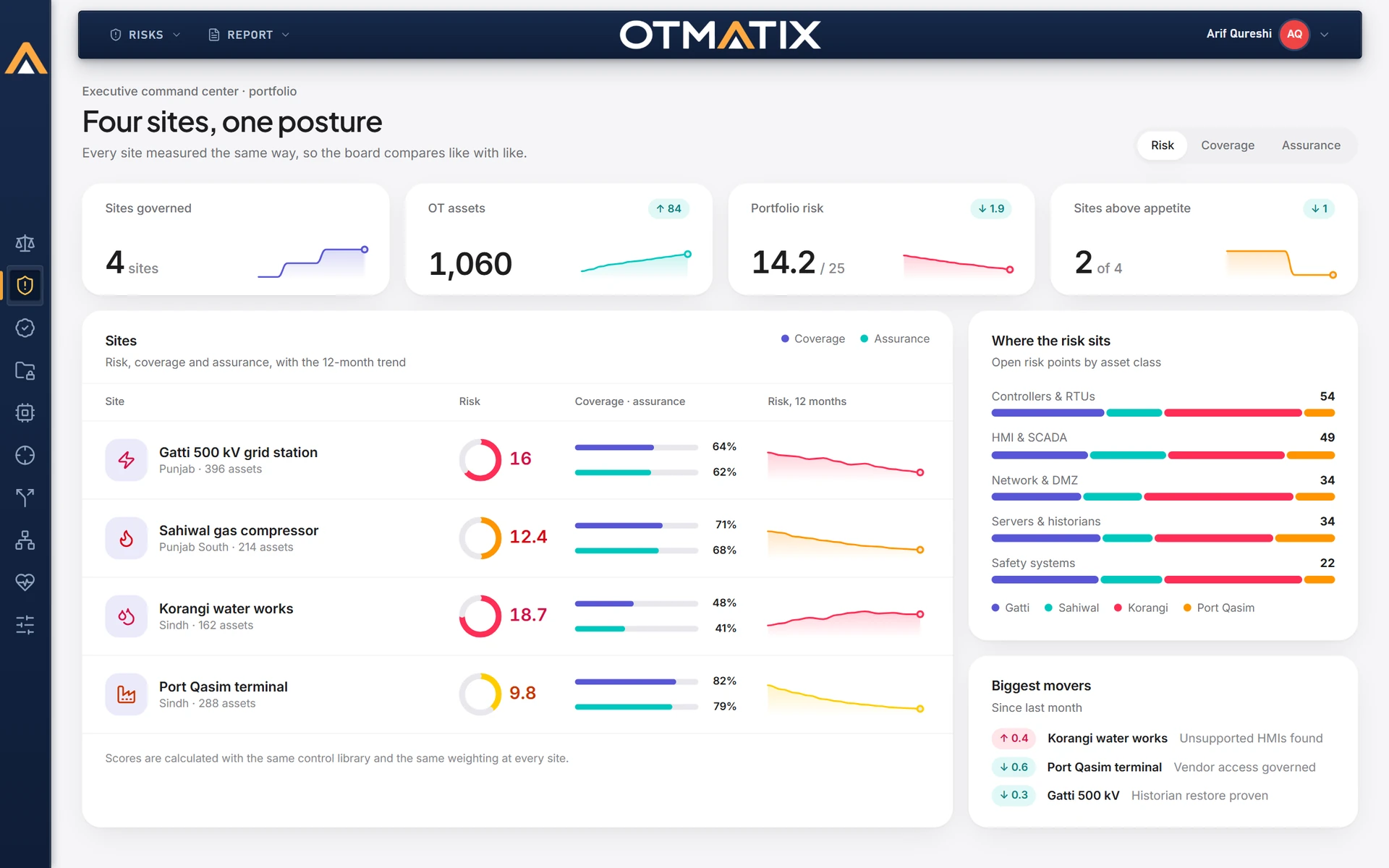Sort by the Risk column header
Viewport: 1389px width, 868px height.
(x=470, y=401)
